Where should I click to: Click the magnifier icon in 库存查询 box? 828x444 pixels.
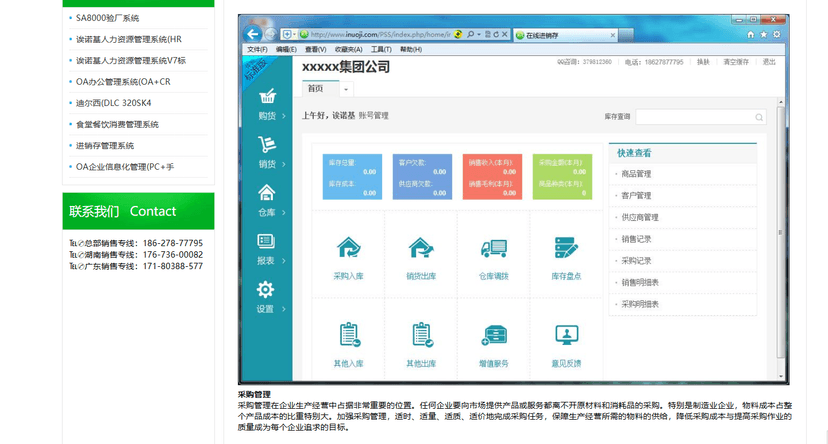759,117
